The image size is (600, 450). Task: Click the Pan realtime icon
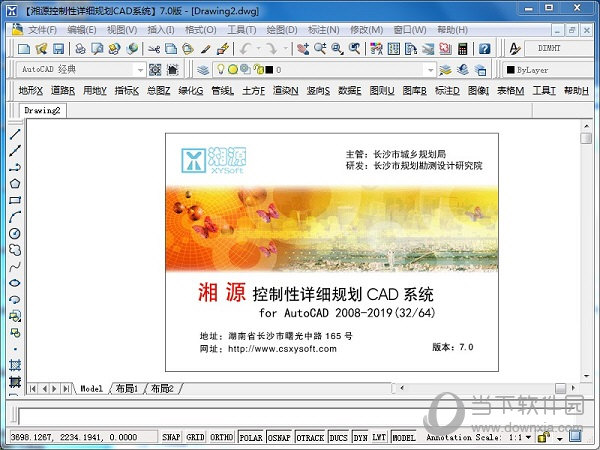pos(303,49)
